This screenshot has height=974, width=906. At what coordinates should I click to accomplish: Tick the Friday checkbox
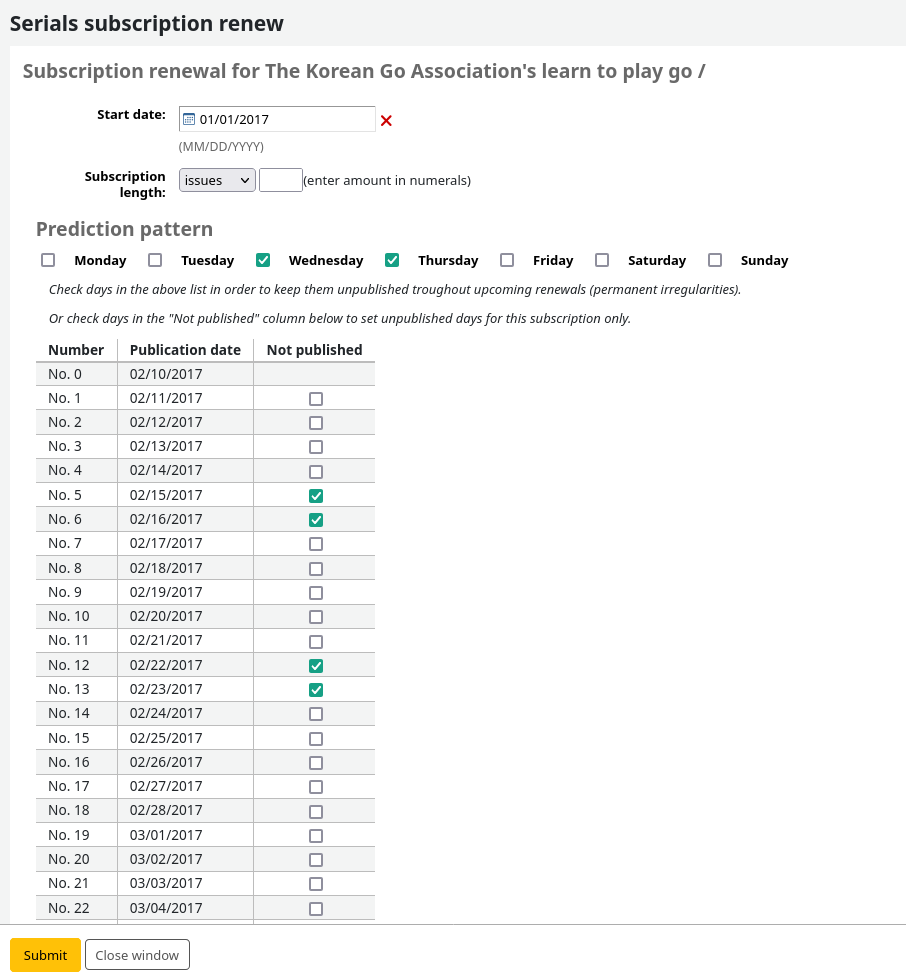[x=507, y=260]
